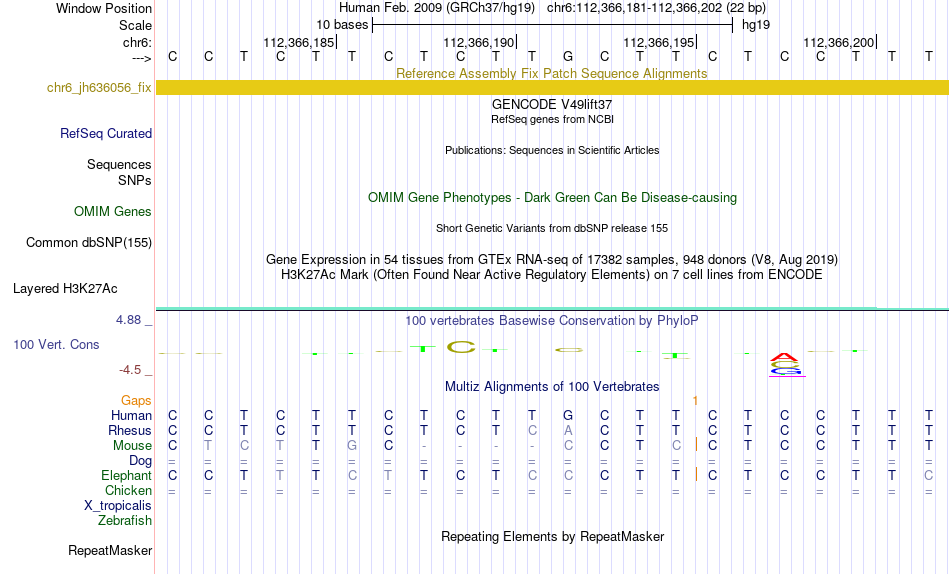Viewport: 950px width, 574px height.
Task: Click the H3K27Ac Mark ENCODE track title
Action: [x=552, y=275]
